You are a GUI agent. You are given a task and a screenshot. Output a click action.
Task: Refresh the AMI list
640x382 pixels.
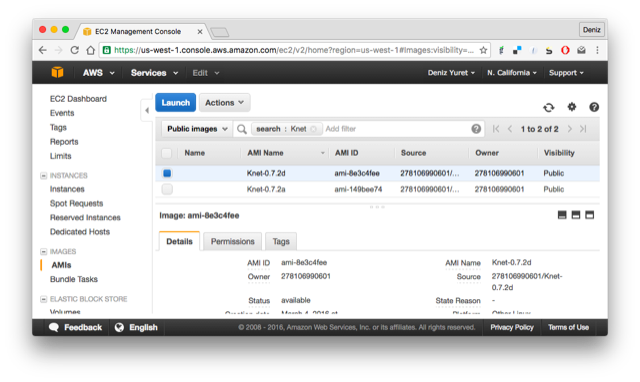(x=549, y=107)
